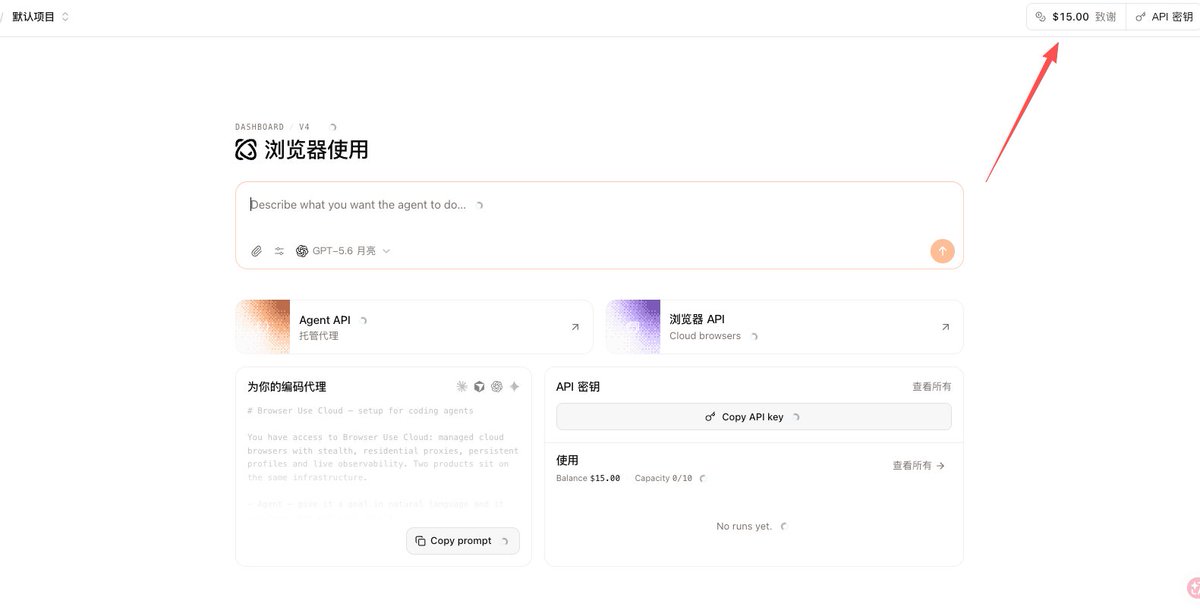Screen dimensions: 1200x610
Task: Open the 浏览器 API Cloud browsers card
Action: tap(785, 327)
